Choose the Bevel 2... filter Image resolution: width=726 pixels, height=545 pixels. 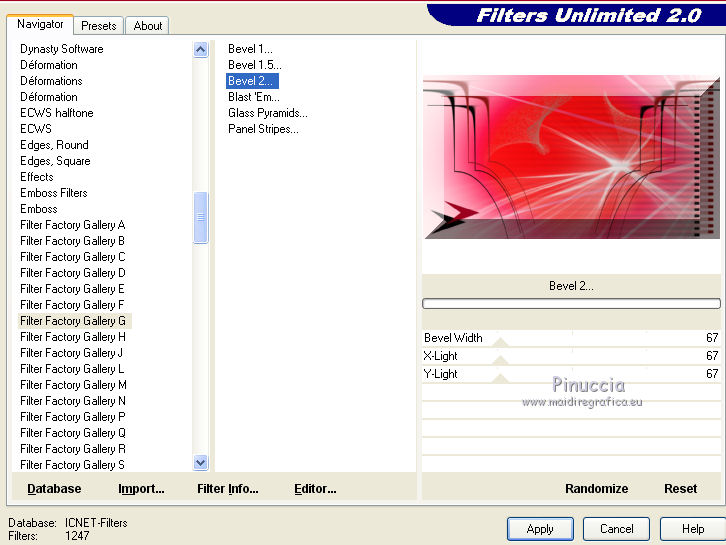(252, 81)
